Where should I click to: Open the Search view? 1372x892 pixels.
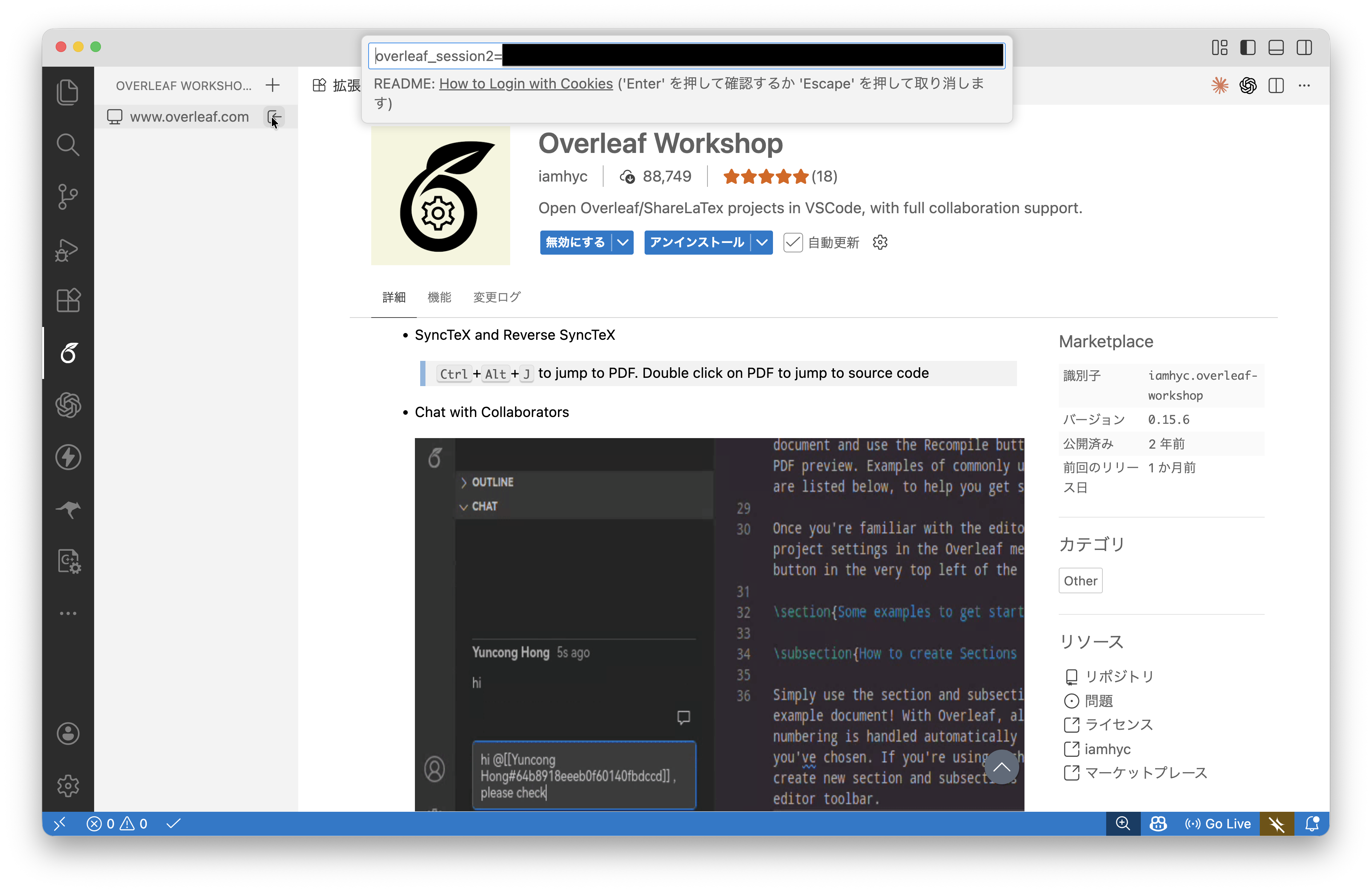pos(68,144)
